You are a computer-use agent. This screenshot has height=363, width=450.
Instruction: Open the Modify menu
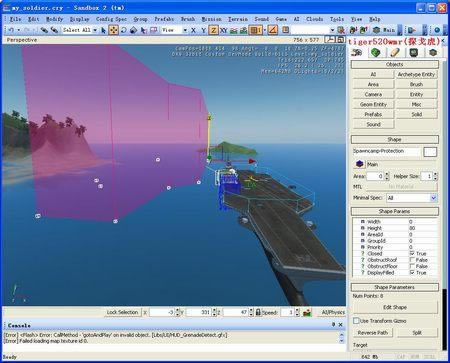tap(54, 19)
